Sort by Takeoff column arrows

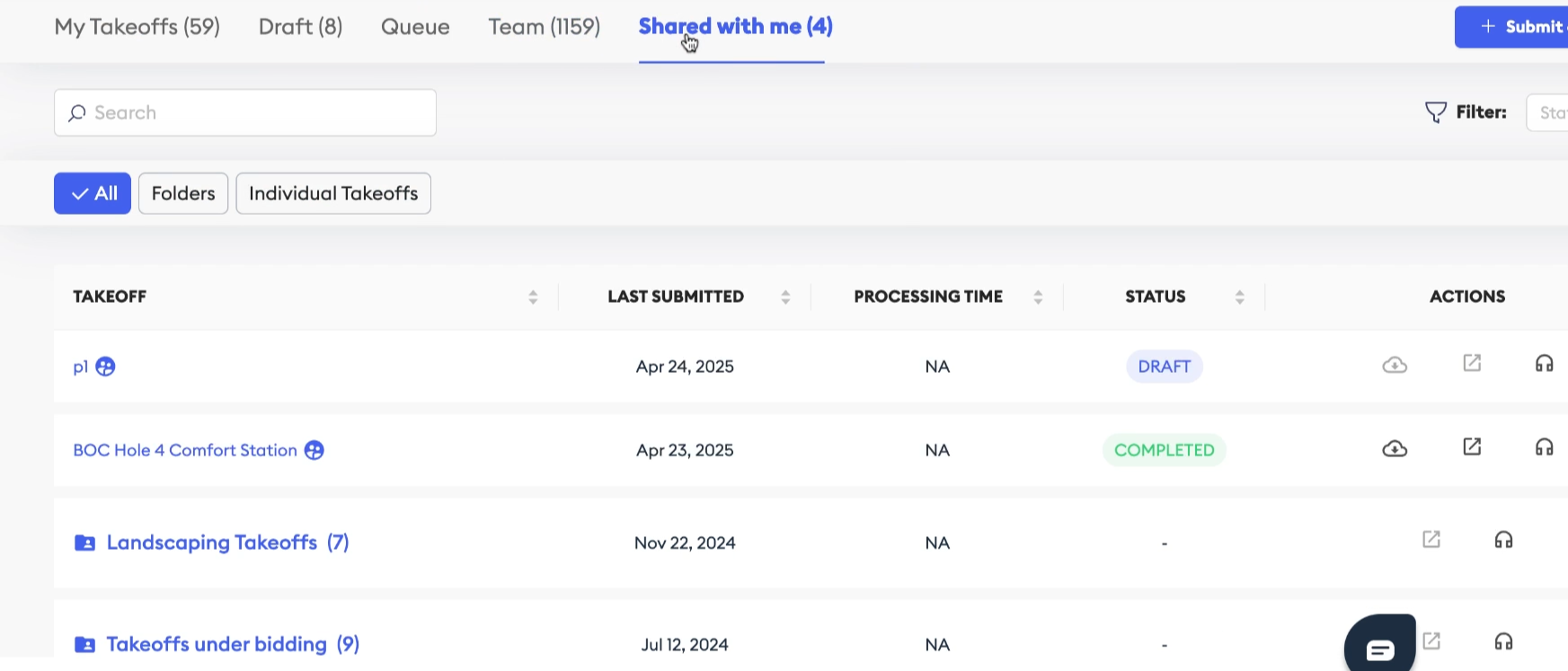[533, 296]
